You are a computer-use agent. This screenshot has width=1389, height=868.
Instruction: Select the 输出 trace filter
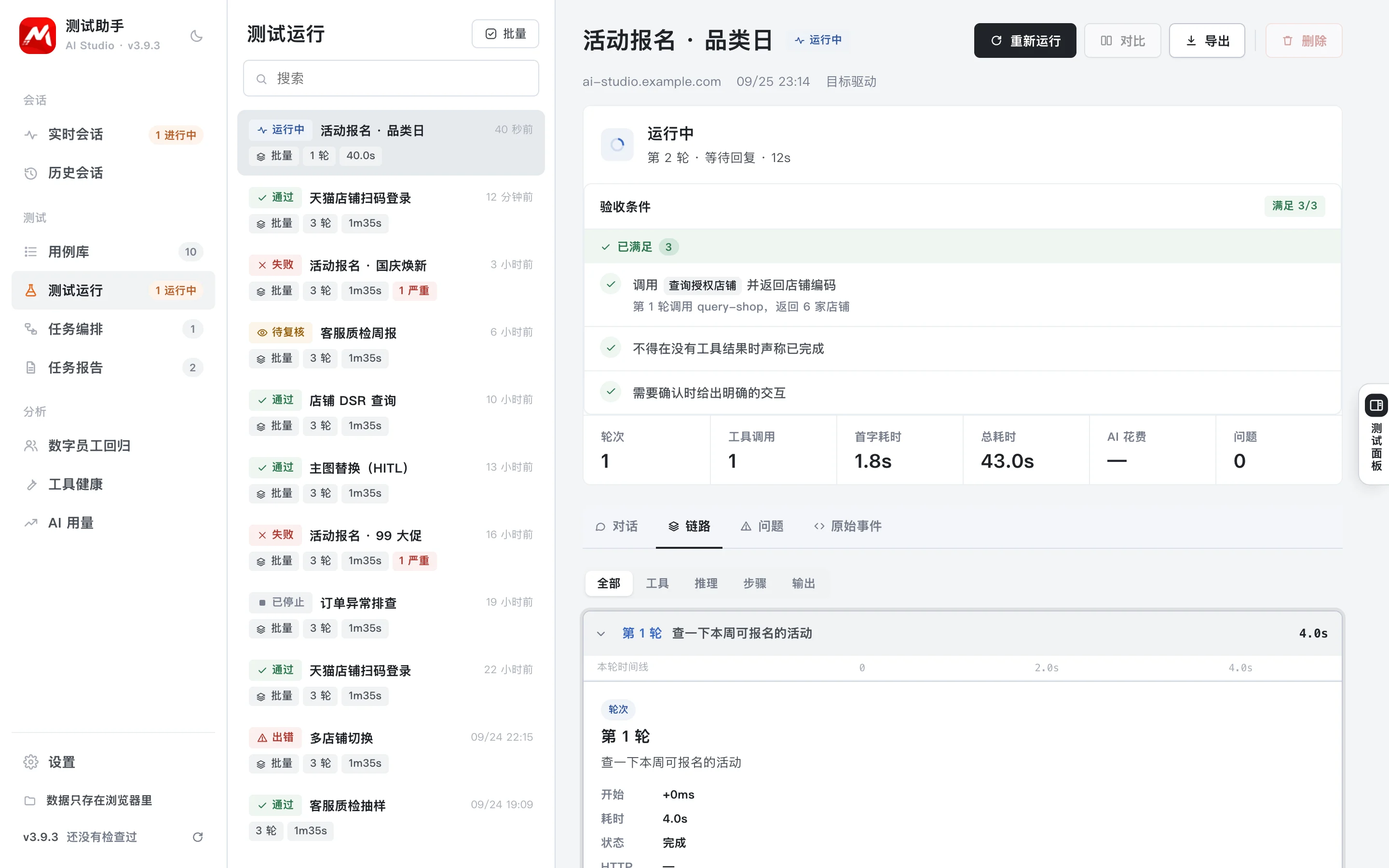point(803,583)
